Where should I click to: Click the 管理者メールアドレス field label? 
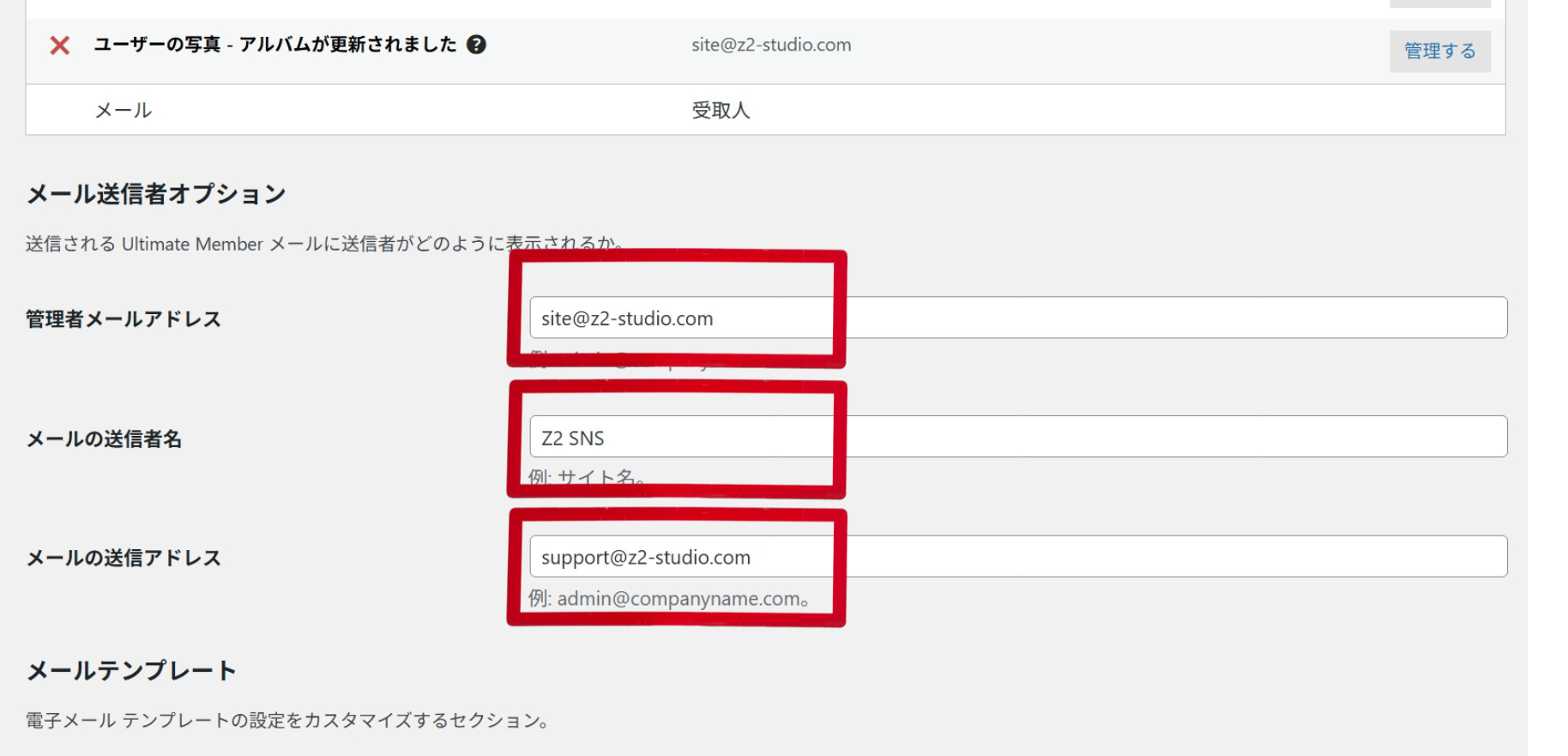pyautogui.click(x=124, y=319)
